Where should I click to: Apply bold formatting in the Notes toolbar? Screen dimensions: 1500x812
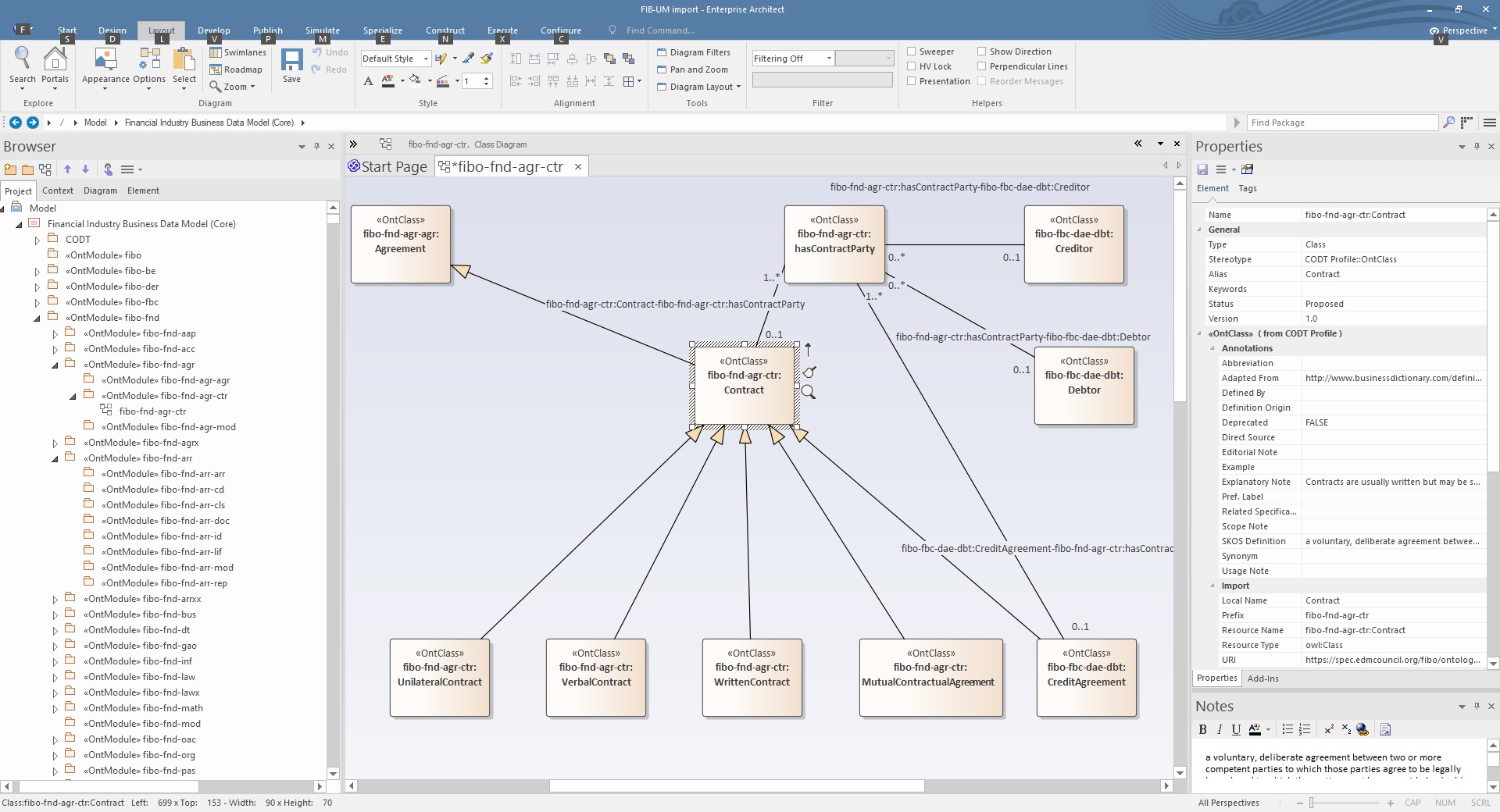pos(1202,729)
